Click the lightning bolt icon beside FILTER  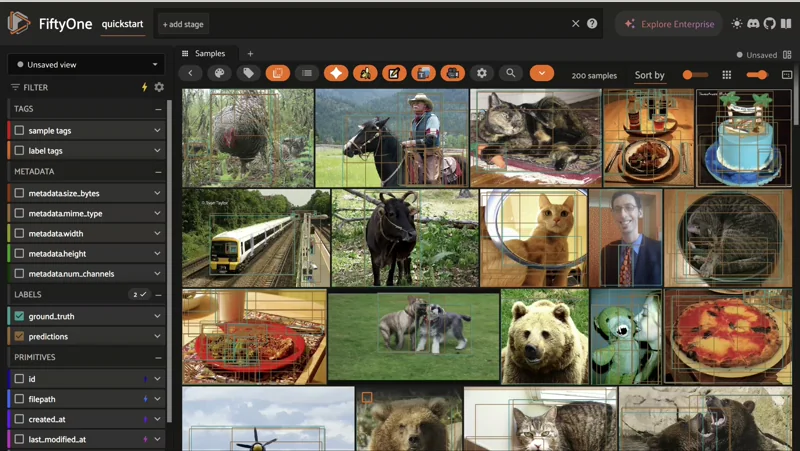[x=144, y=88]
